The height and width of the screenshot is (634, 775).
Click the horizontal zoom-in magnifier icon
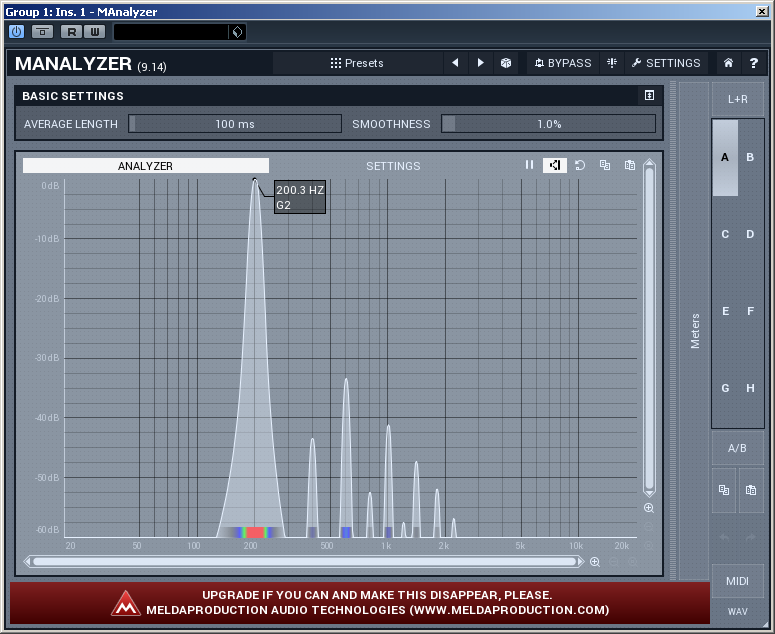click(x=595, y=562)
